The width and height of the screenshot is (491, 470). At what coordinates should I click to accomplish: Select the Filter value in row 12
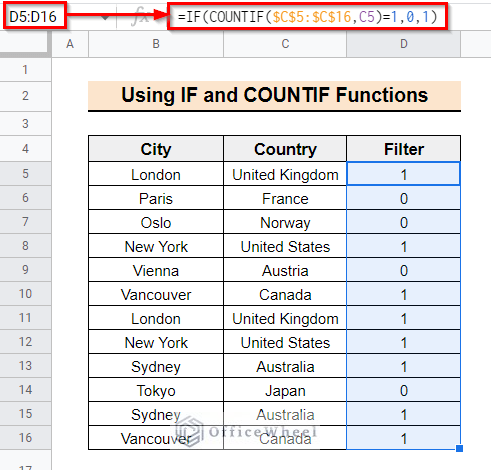click(x=403, y=342)
